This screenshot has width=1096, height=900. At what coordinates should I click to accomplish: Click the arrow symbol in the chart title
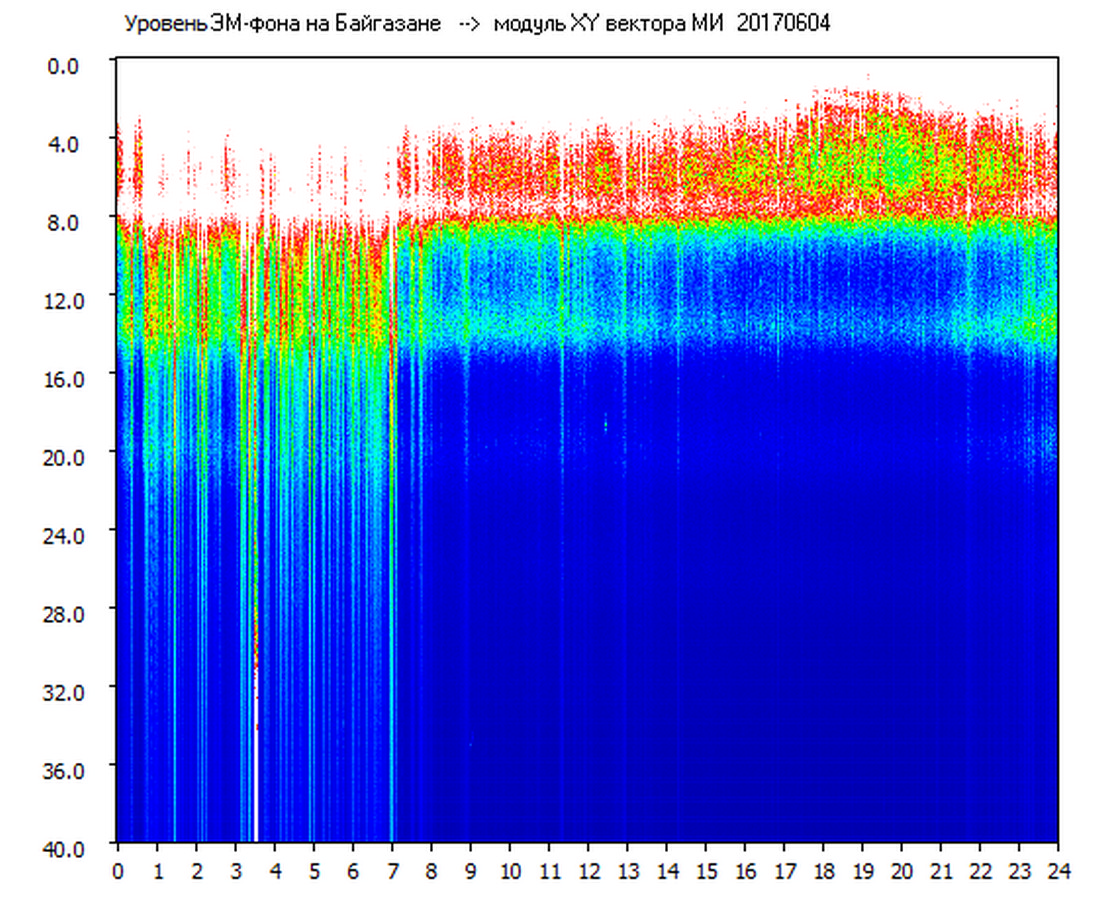(x=469, y=24)
